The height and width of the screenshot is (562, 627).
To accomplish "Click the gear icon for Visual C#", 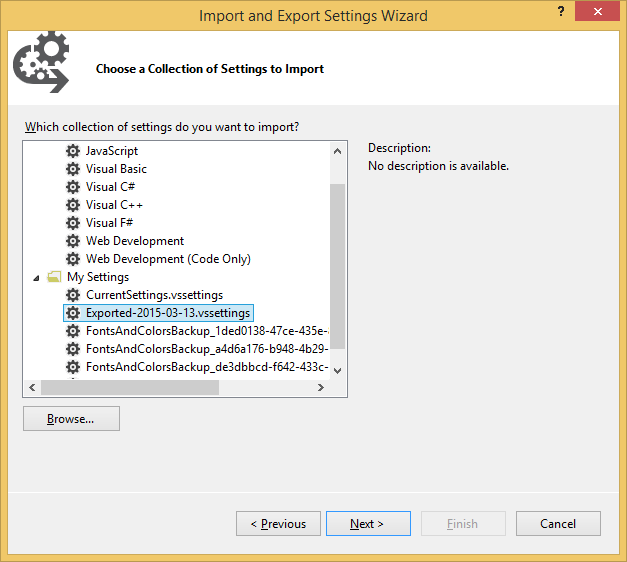I will (73, 187).
